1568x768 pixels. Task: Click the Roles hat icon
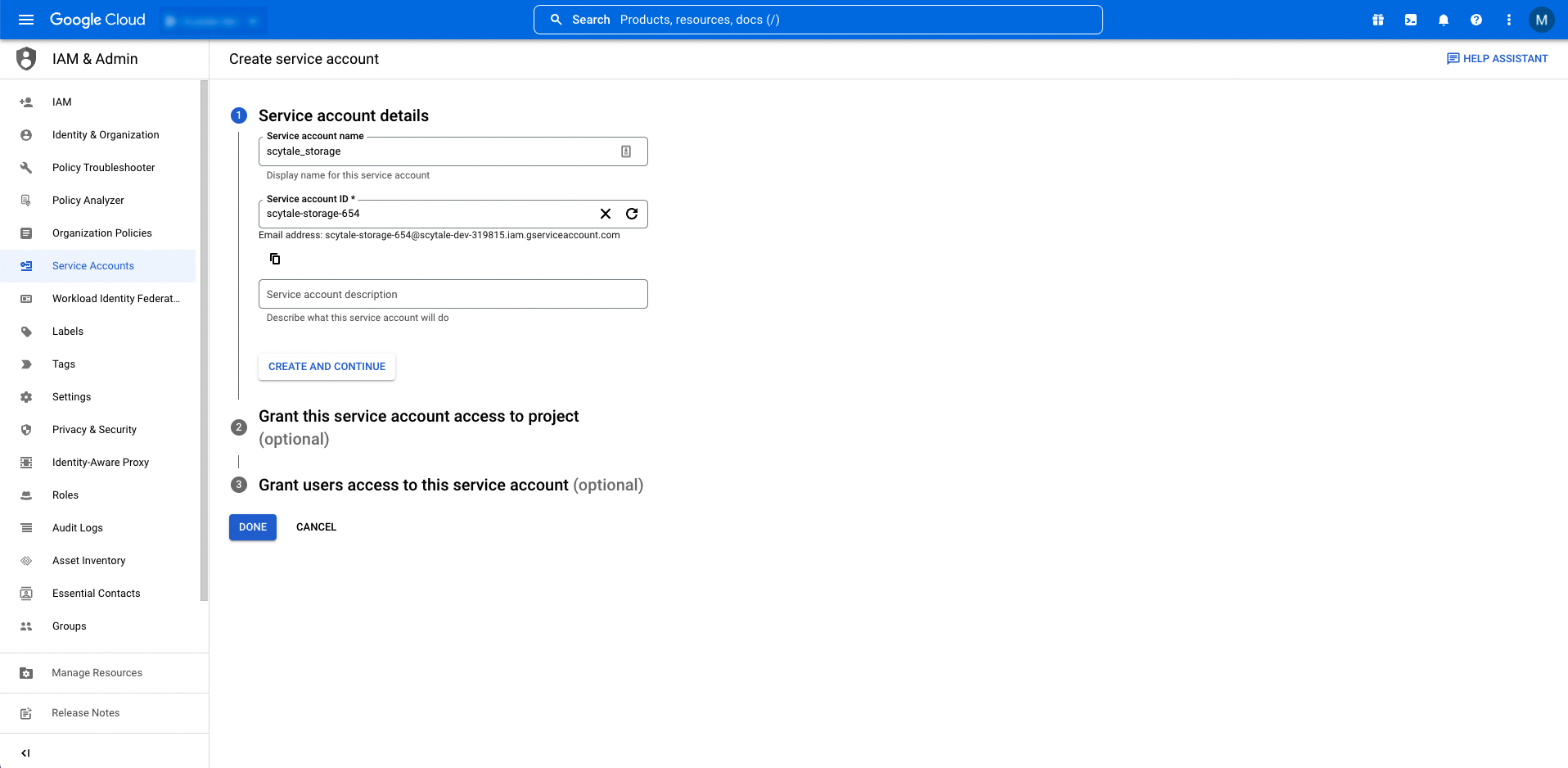click(26, 495)
